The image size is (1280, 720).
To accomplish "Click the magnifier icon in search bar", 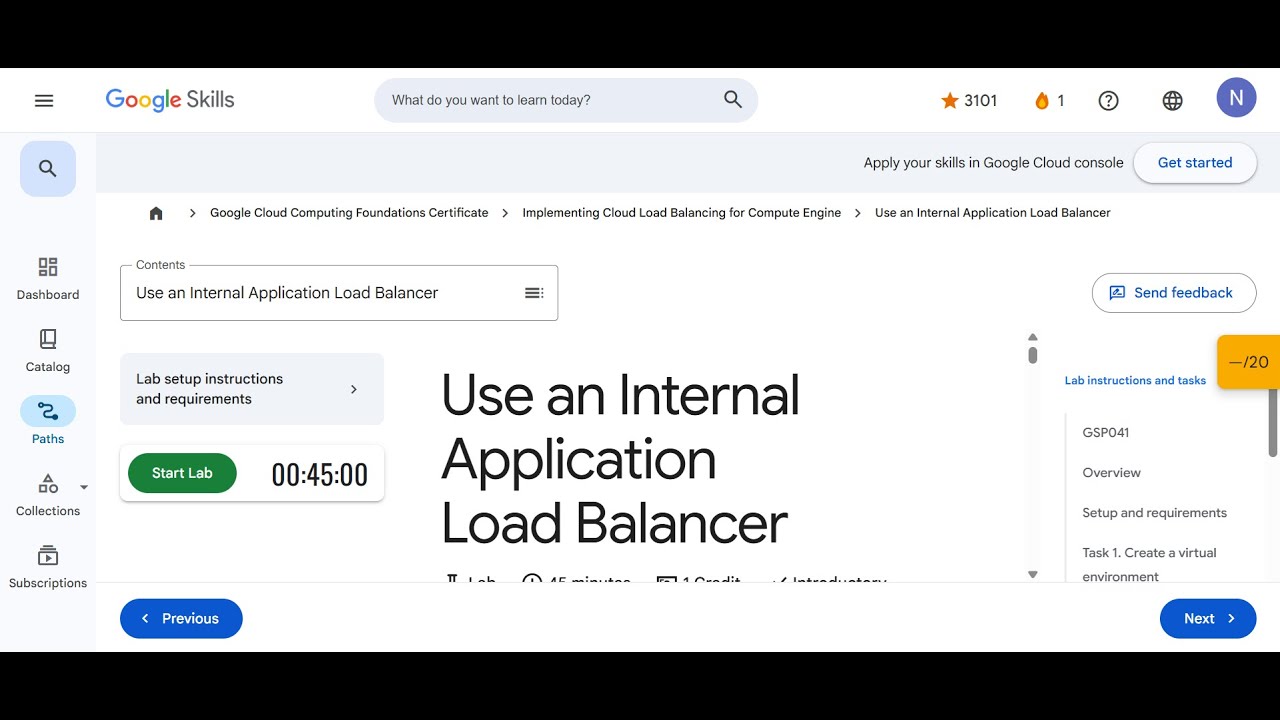I will tap(733, 100).
